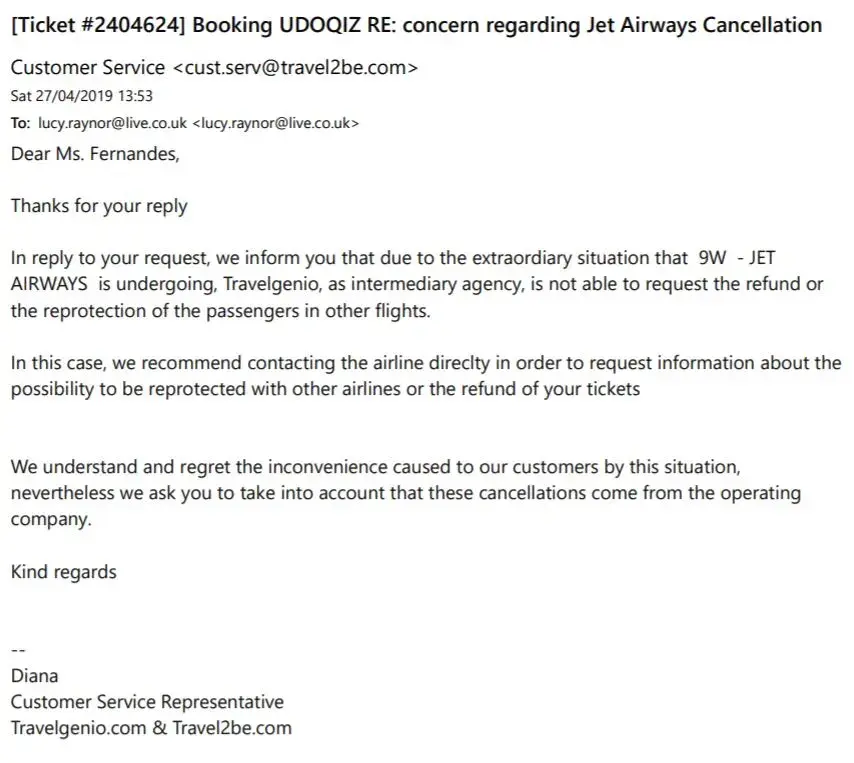This screenshot has width=854, height=763.
Task: Open the Travelgenio.com link in signature
Action: pyautogui.click(x=78, y=728)
